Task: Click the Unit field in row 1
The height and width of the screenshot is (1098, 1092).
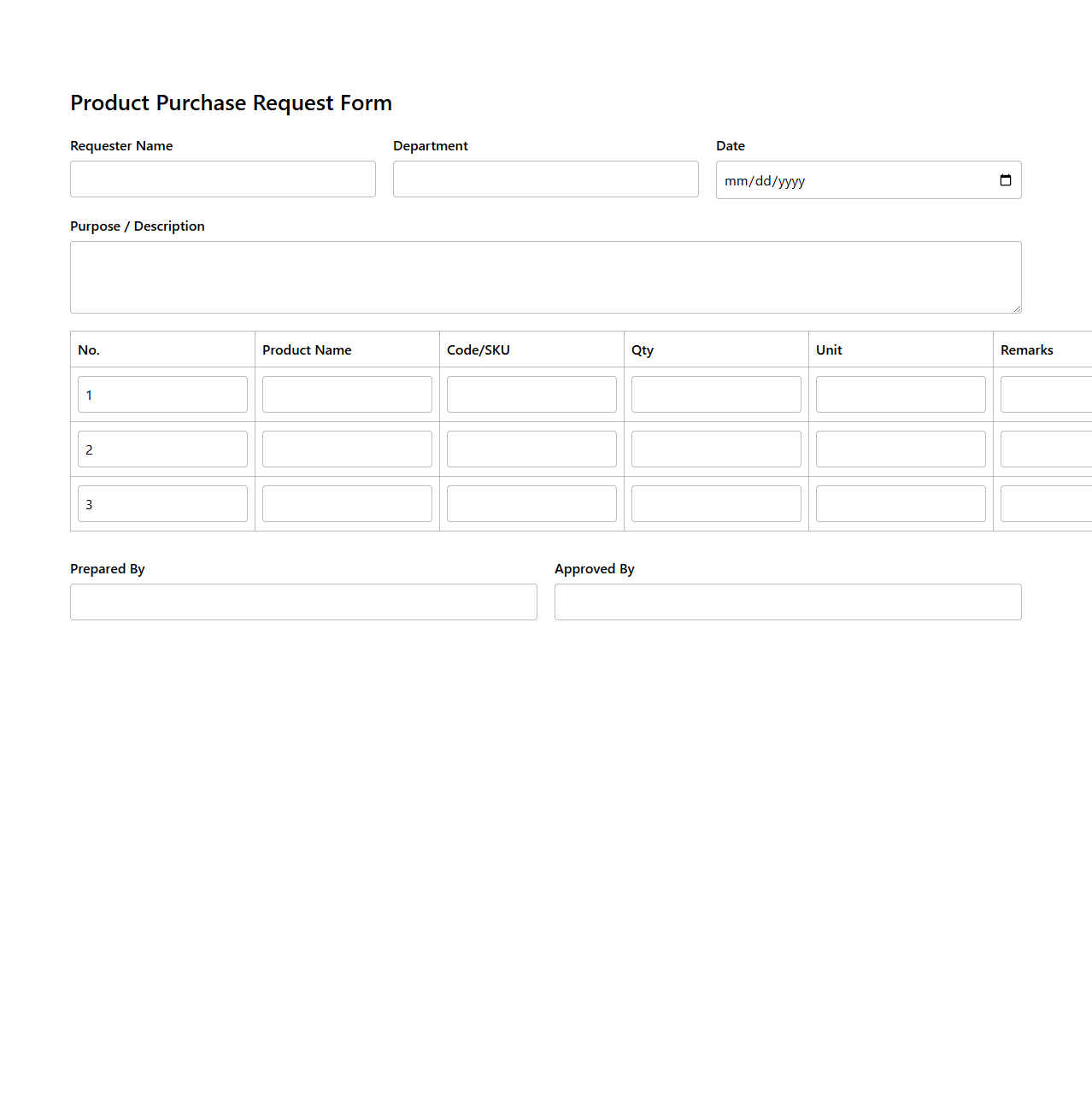Action: pyautogui.click(x=901, y=394)
